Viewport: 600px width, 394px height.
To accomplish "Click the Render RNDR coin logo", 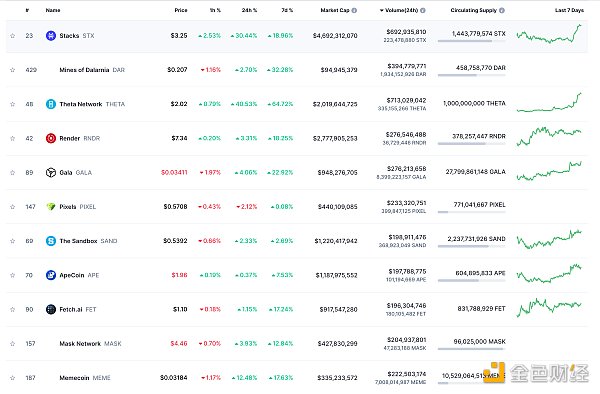I will [x=51, y=138].
